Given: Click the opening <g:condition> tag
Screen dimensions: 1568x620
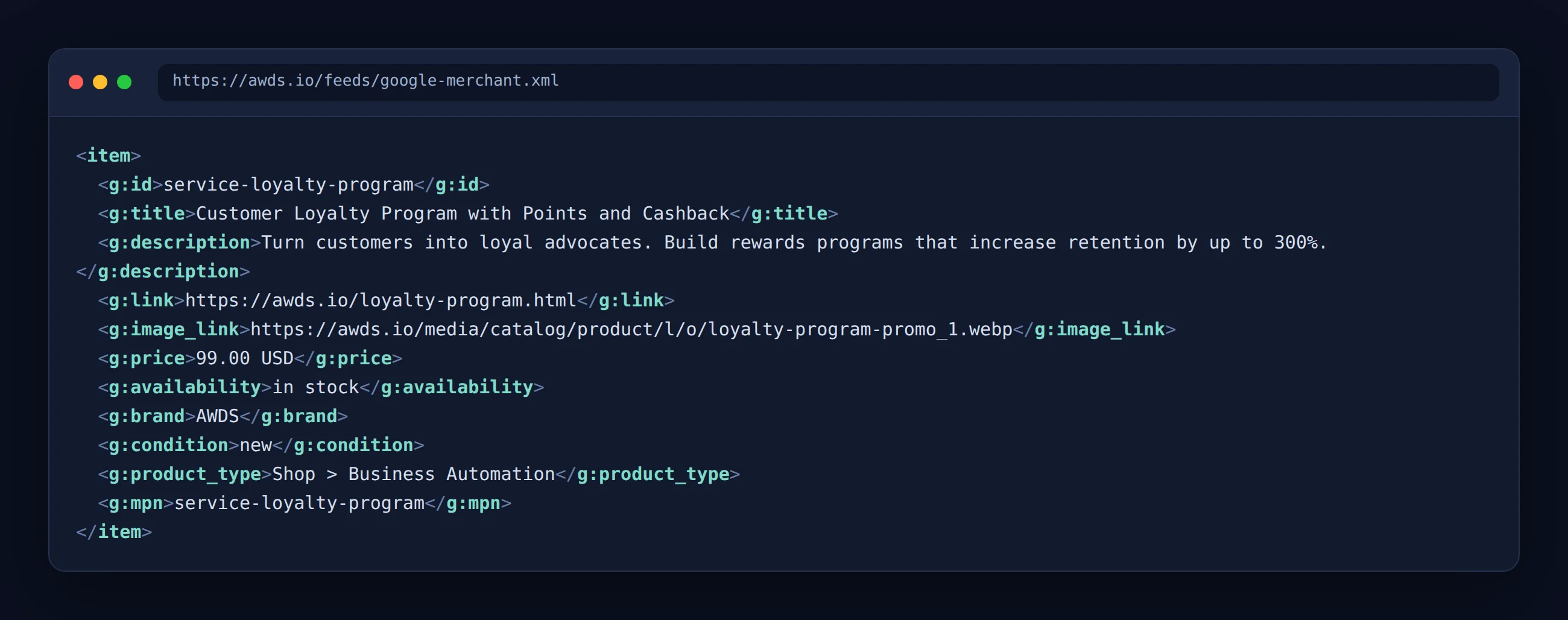Looking at the screenshot, I should [x=169, y=445].
